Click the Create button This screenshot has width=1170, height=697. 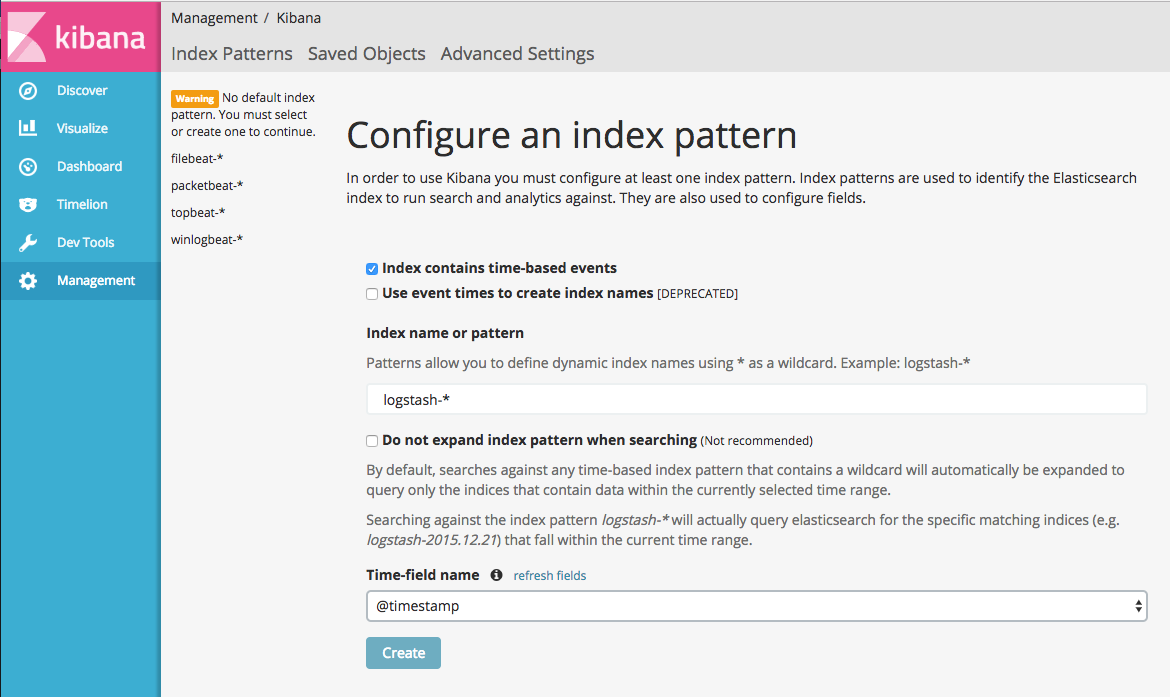pyautogui.click(x=403, y=653)
